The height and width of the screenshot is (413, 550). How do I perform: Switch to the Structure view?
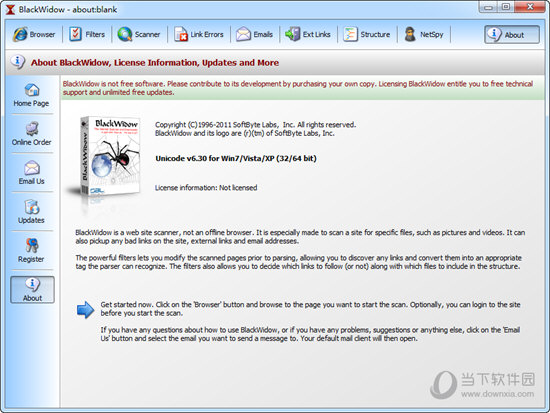click(367, 34)
